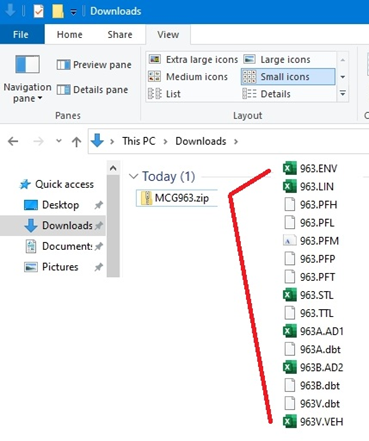Click This PC in address bar
Screen dimensions: 369x441
[x=139, y=141]
